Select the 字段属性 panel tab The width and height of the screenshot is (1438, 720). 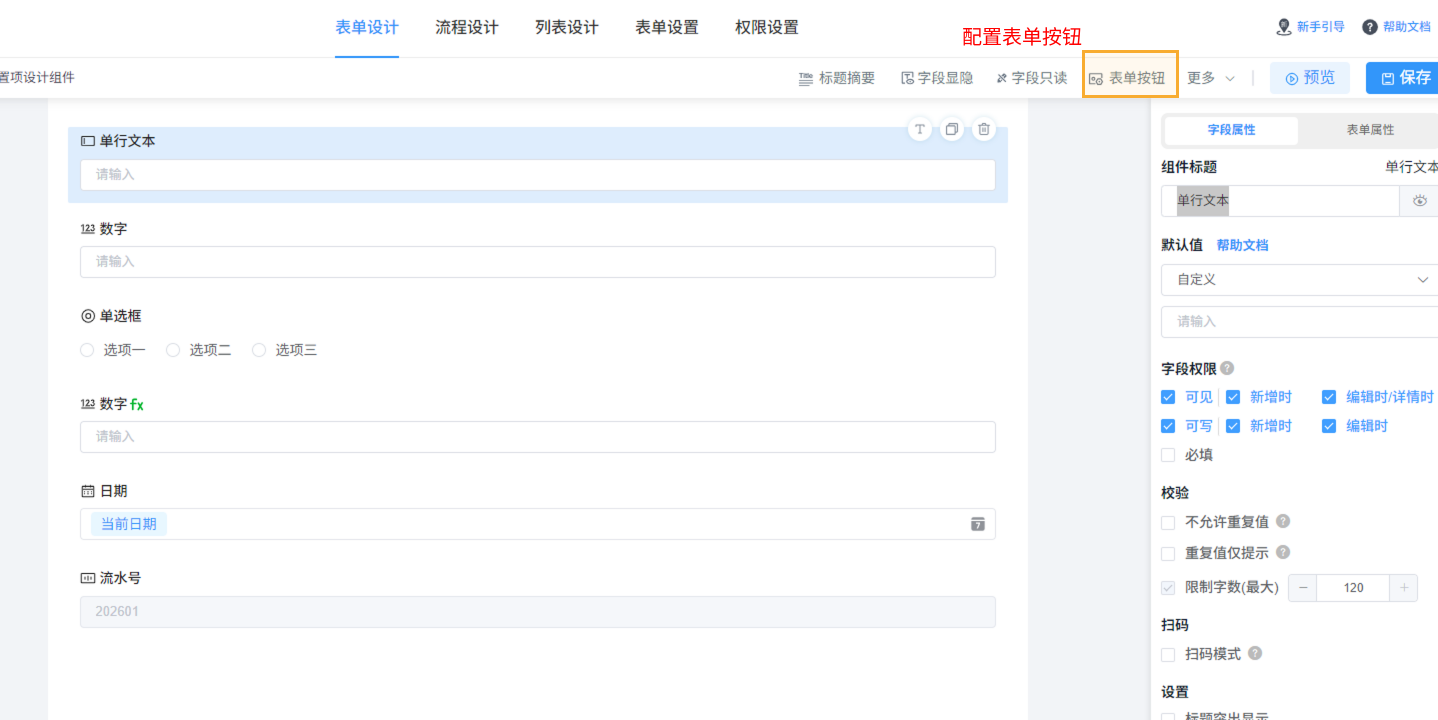[x=1231, y=130]
